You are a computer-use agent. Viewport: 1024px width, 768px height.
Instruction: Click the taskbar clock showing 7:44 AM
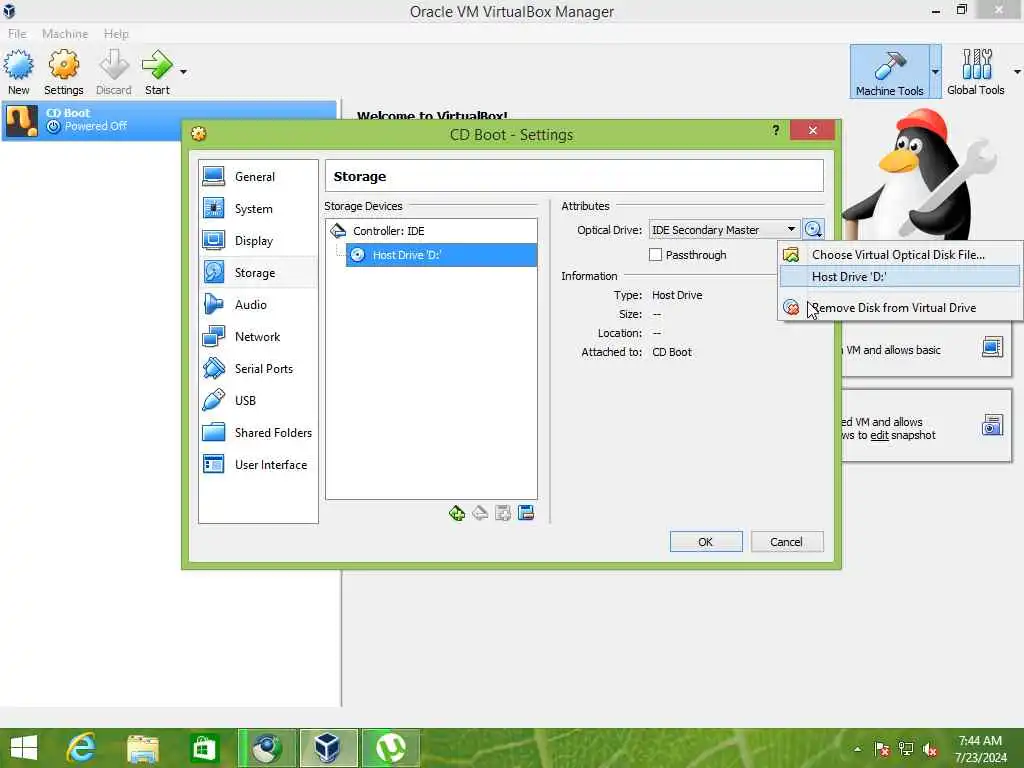click(x=980, y=749)
